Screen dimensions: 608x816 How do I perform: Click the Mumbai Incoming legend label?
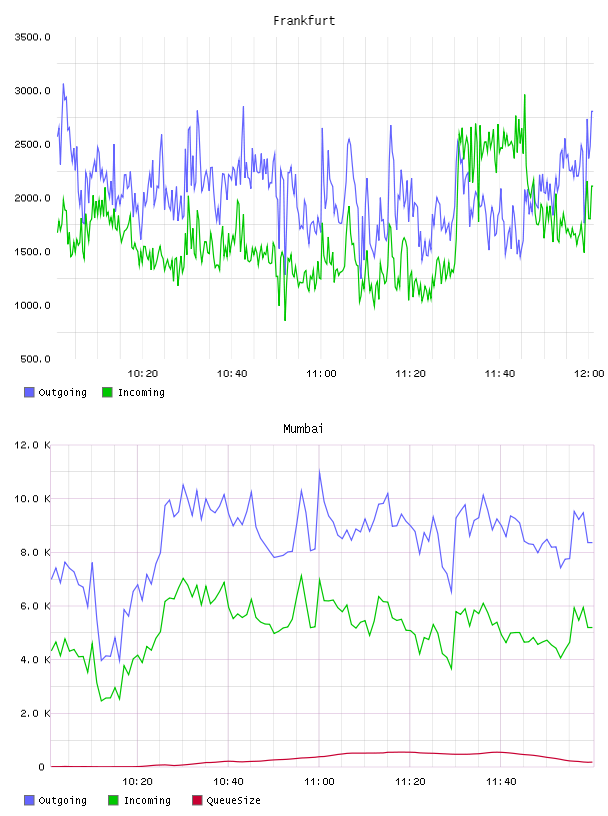point(147,801)
